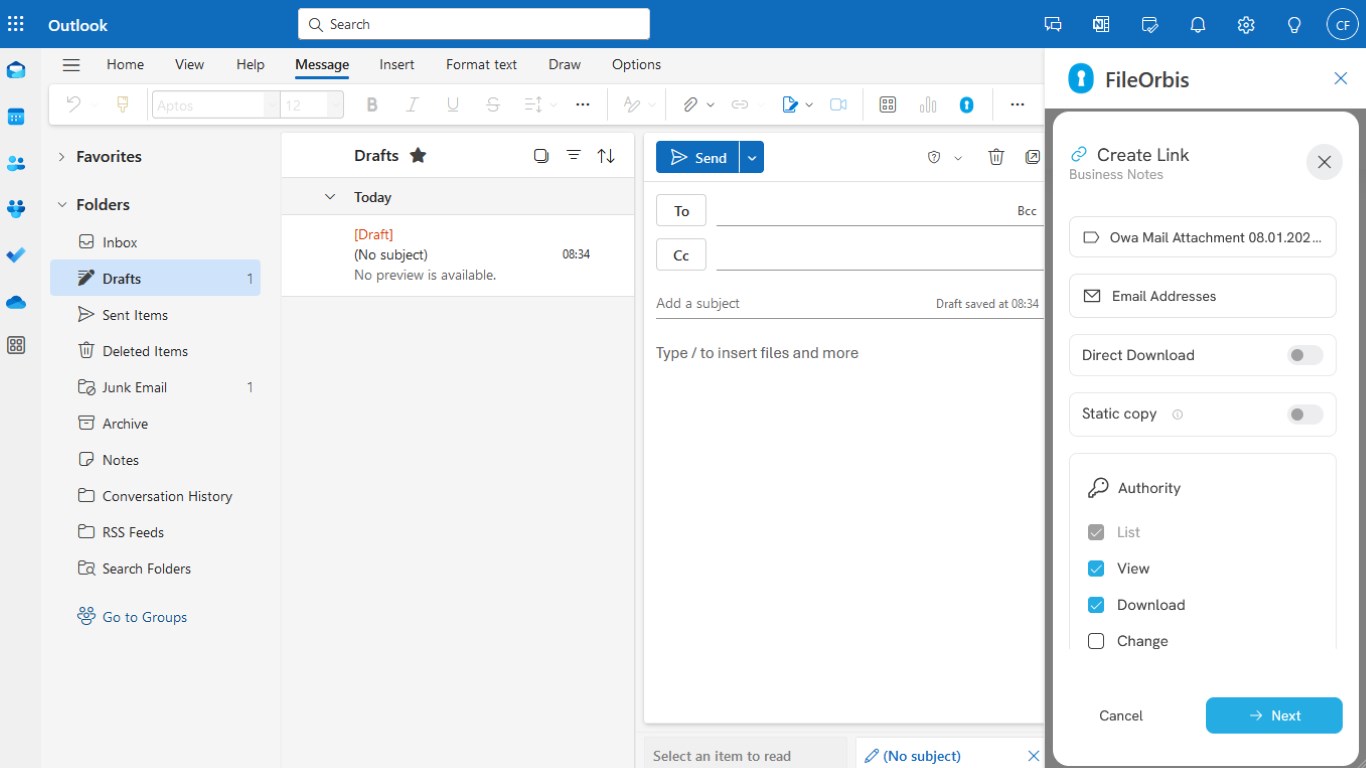Open the app launcher waffle icon
1366x768 pixels.
pos(16,24)
